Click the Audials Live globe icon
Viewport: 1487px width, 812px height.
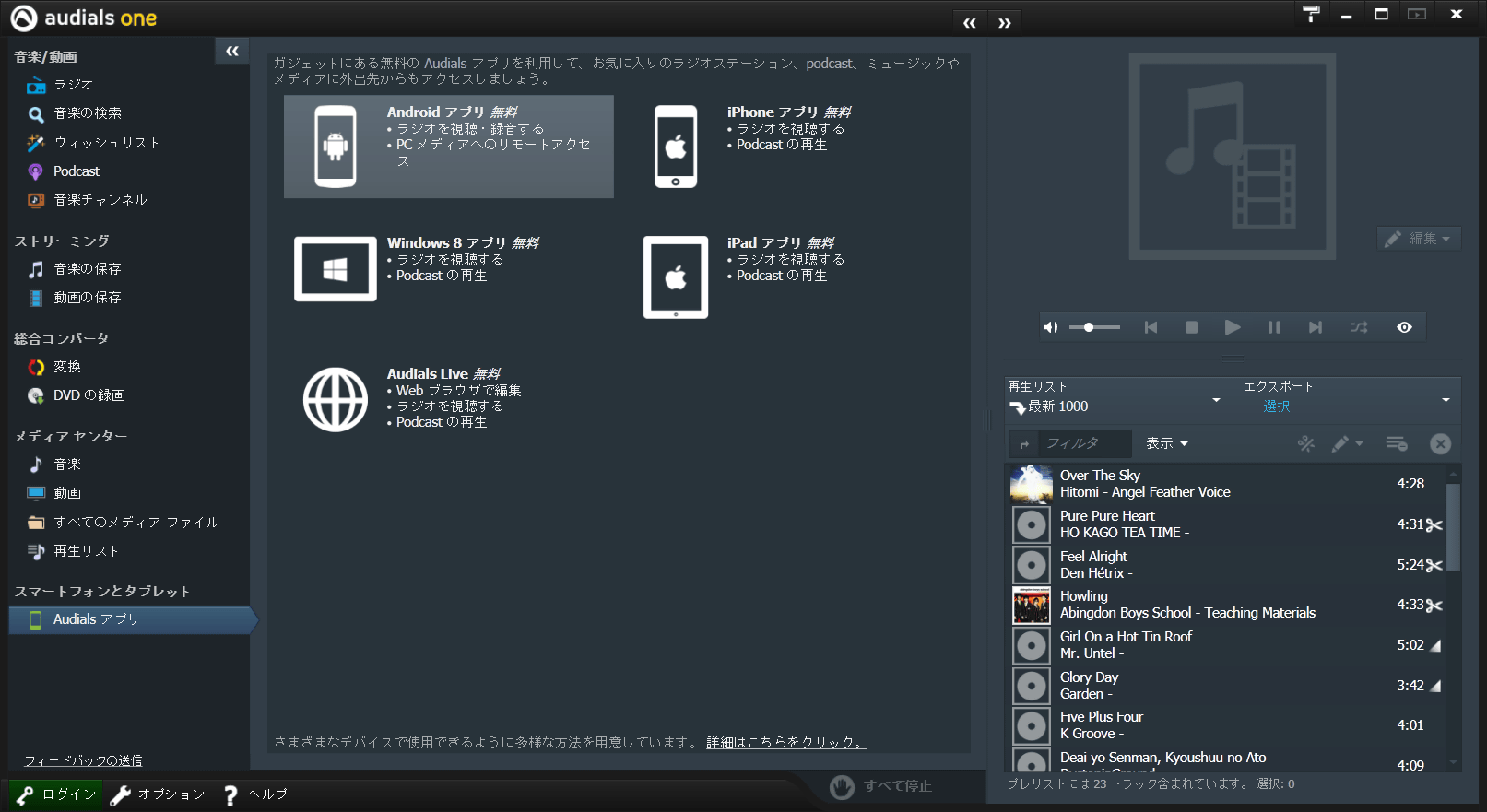pyautogui.click(x=336, y=400)
